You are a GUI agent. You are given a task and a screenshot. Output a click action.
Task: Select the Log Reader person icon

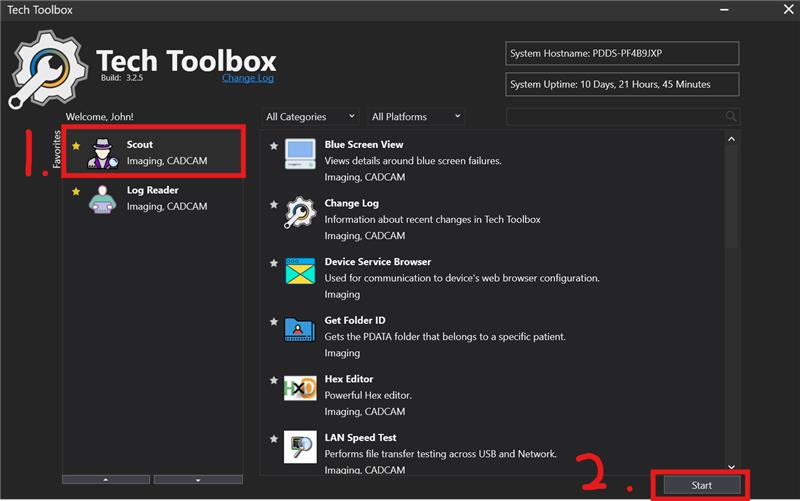coord(102,199)
